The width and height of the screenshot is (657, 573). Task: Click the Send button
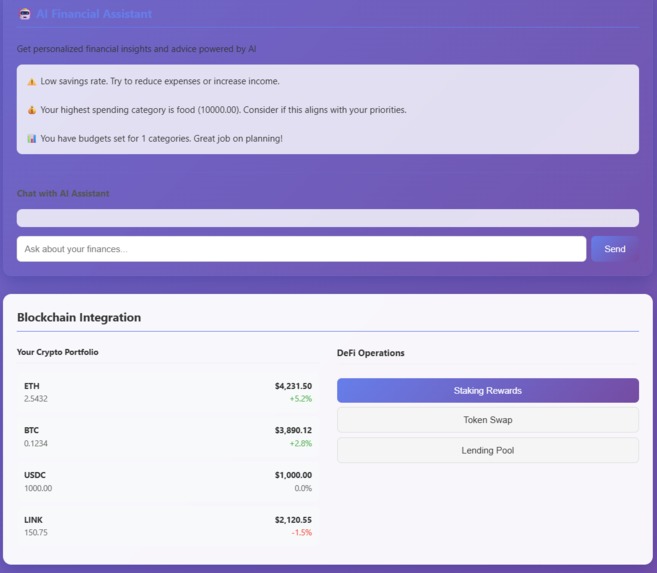tap(615, 249)
